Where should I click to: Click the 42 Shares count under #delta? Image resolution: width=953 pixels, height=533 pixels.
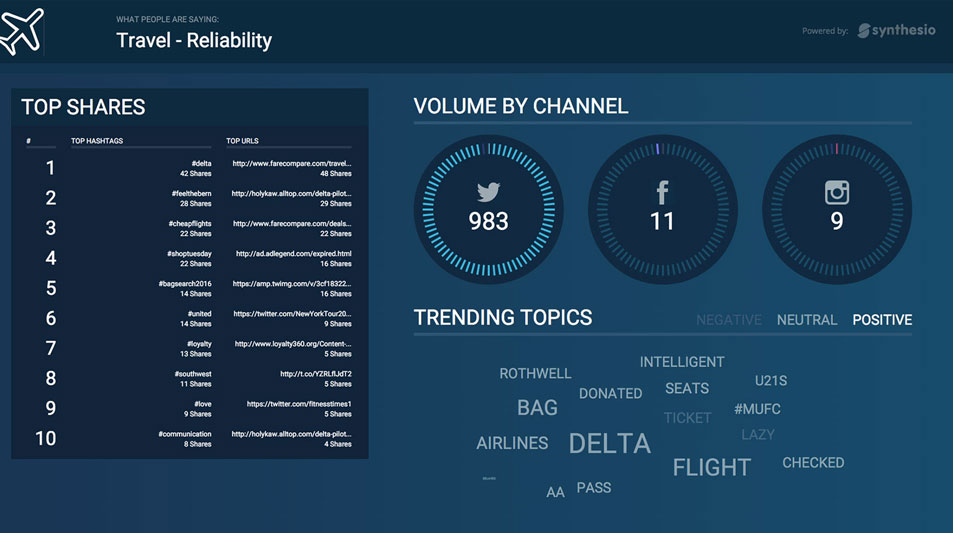[x=196, y=174]
